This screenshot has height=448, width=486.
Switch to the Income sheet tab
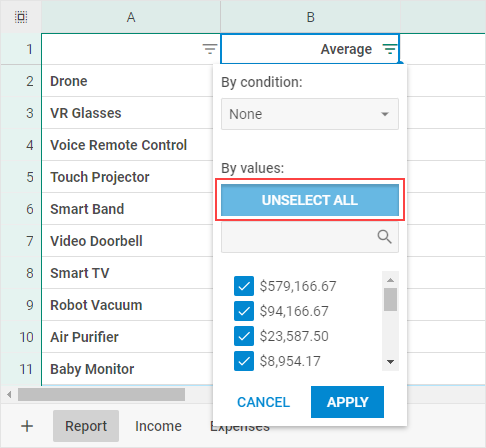coord(158,426)
